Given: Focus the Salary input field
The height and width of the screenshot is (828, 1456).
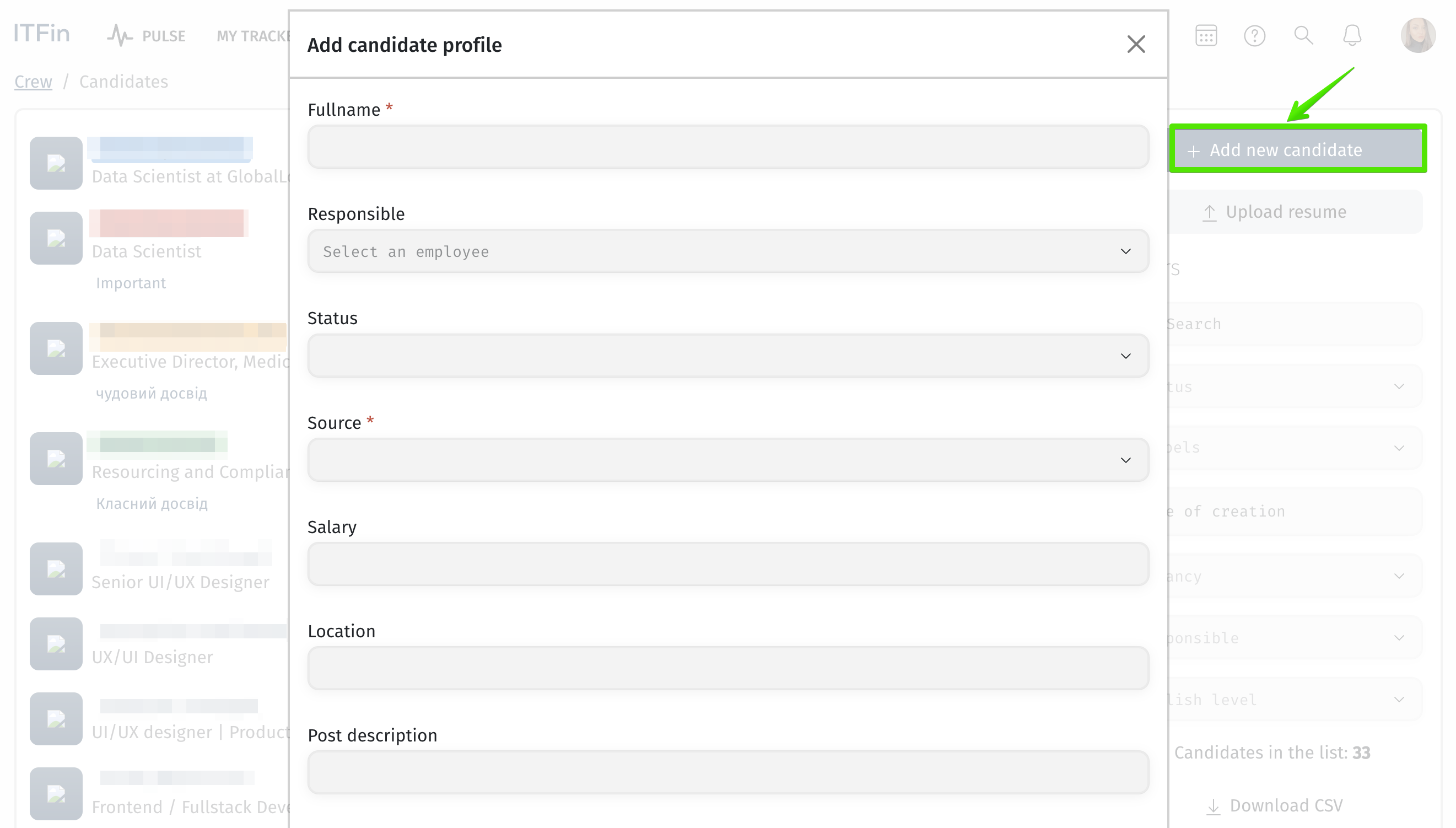Looking at the screenshot, I should point(727,563).
